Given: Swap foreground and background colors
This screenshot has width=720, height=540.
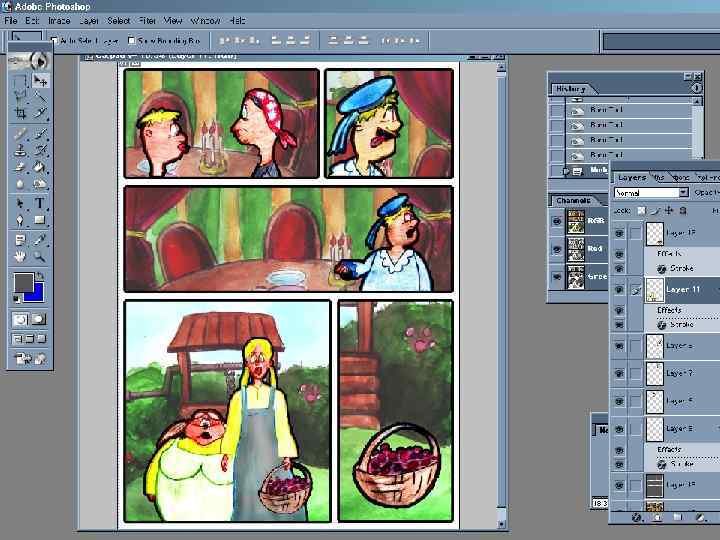Looking at the screenshot, I should [x=41, y=276].
